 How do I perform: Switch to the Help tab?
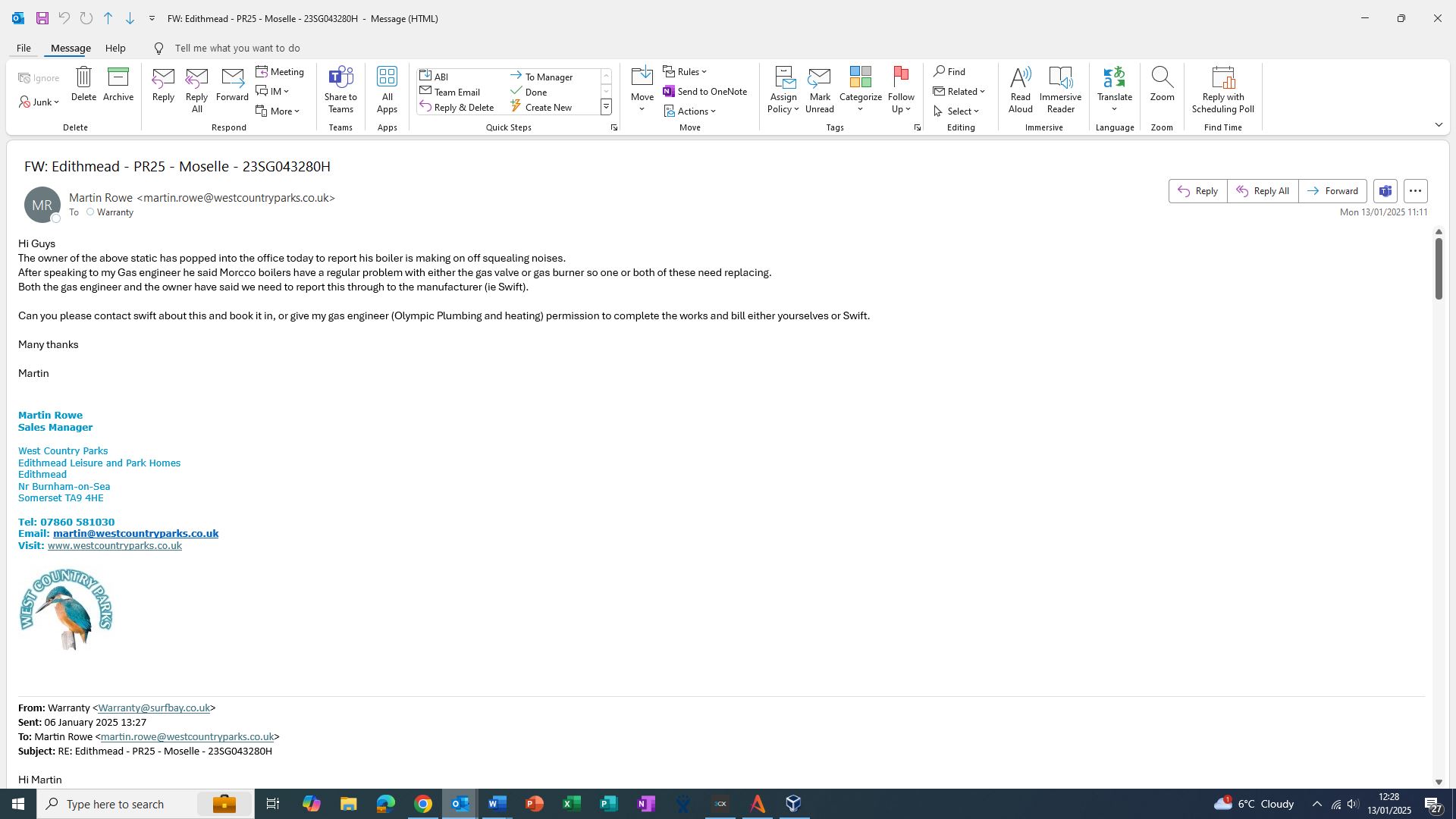click(x=115, y=49)
